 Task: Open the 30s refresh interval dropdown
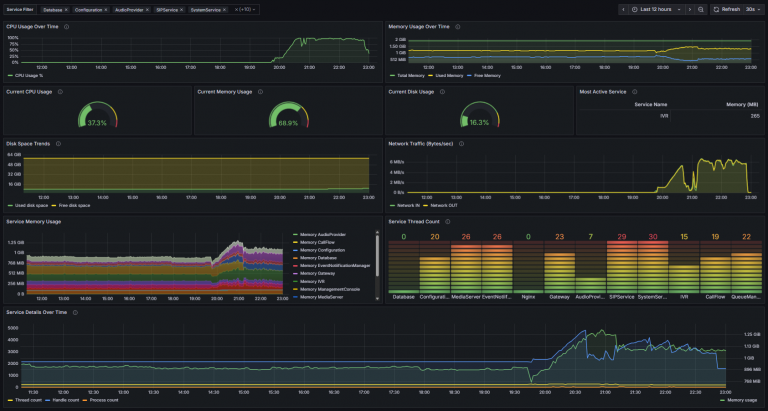(753, 9)
